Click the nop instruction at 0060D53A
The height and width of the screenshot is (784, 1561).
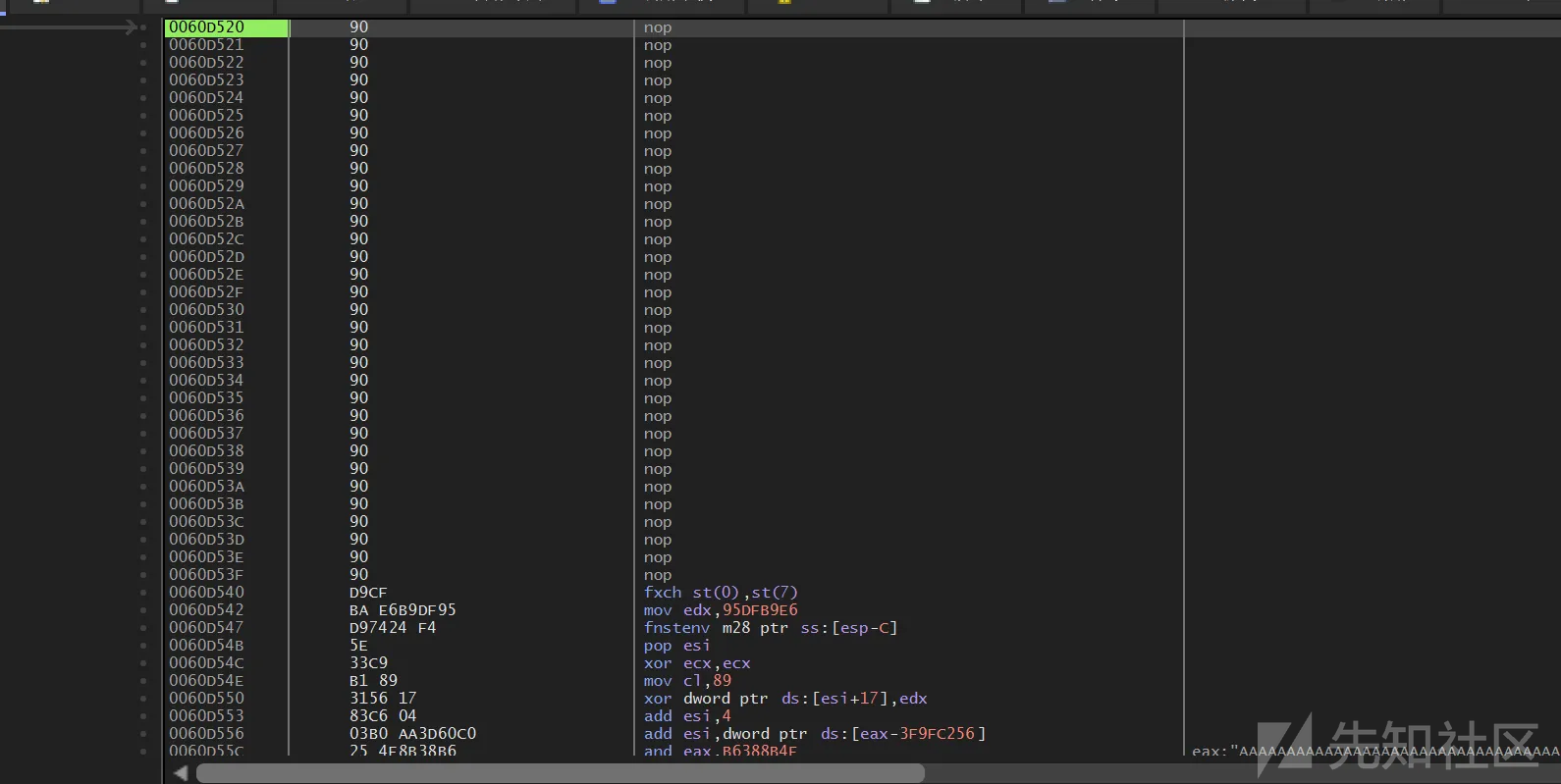pyautogui.click(x=658, y=487)
